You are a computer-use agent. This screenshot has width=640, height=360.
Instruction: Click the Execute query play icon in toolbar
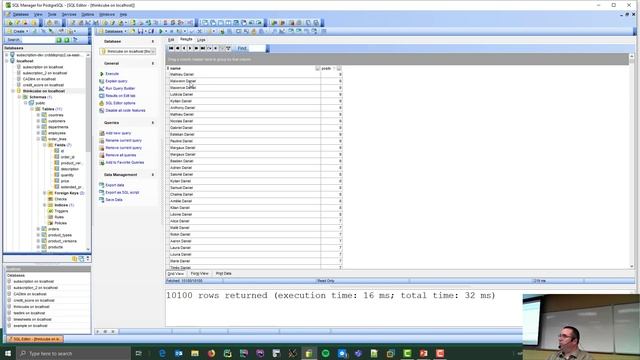[x=161, y=31]
